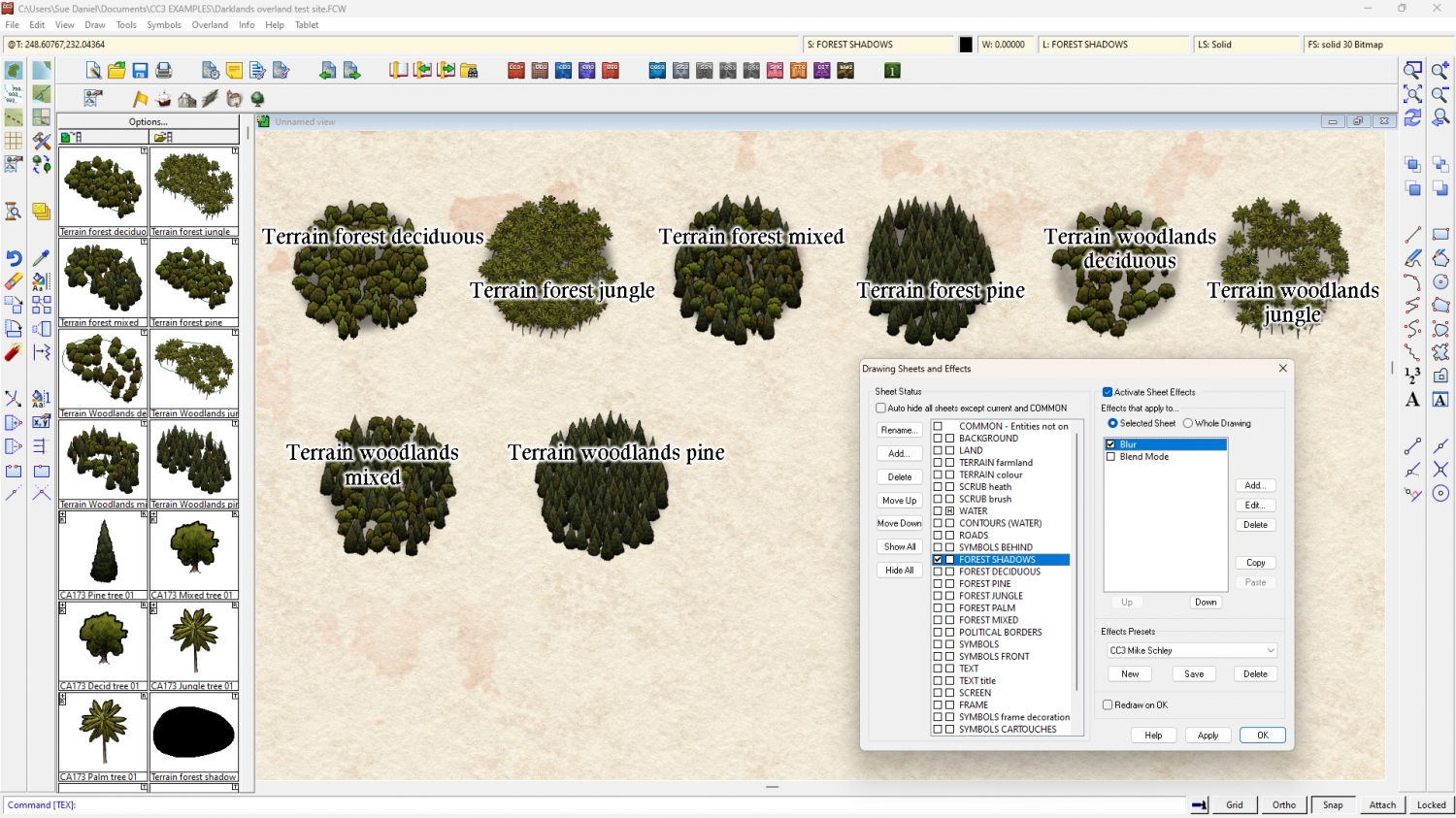Screen dimensions: 1456x818
Task: Save the effects preset with Save
Action: click(x=1194, y=674)
